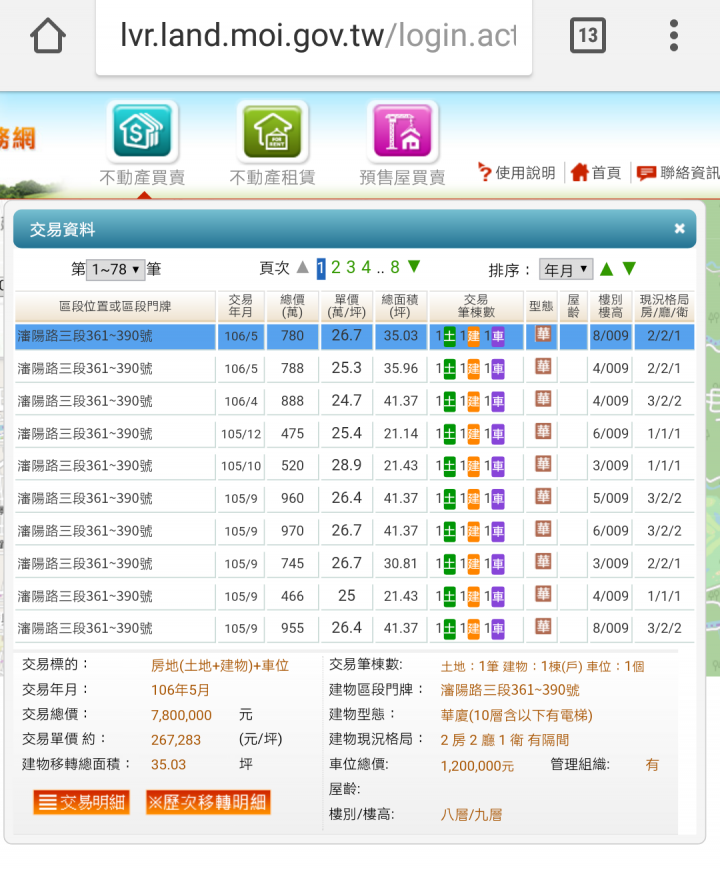Click green 土 land icon in 780 row
The width and height of the screenshot is (720, 870).
449,336
